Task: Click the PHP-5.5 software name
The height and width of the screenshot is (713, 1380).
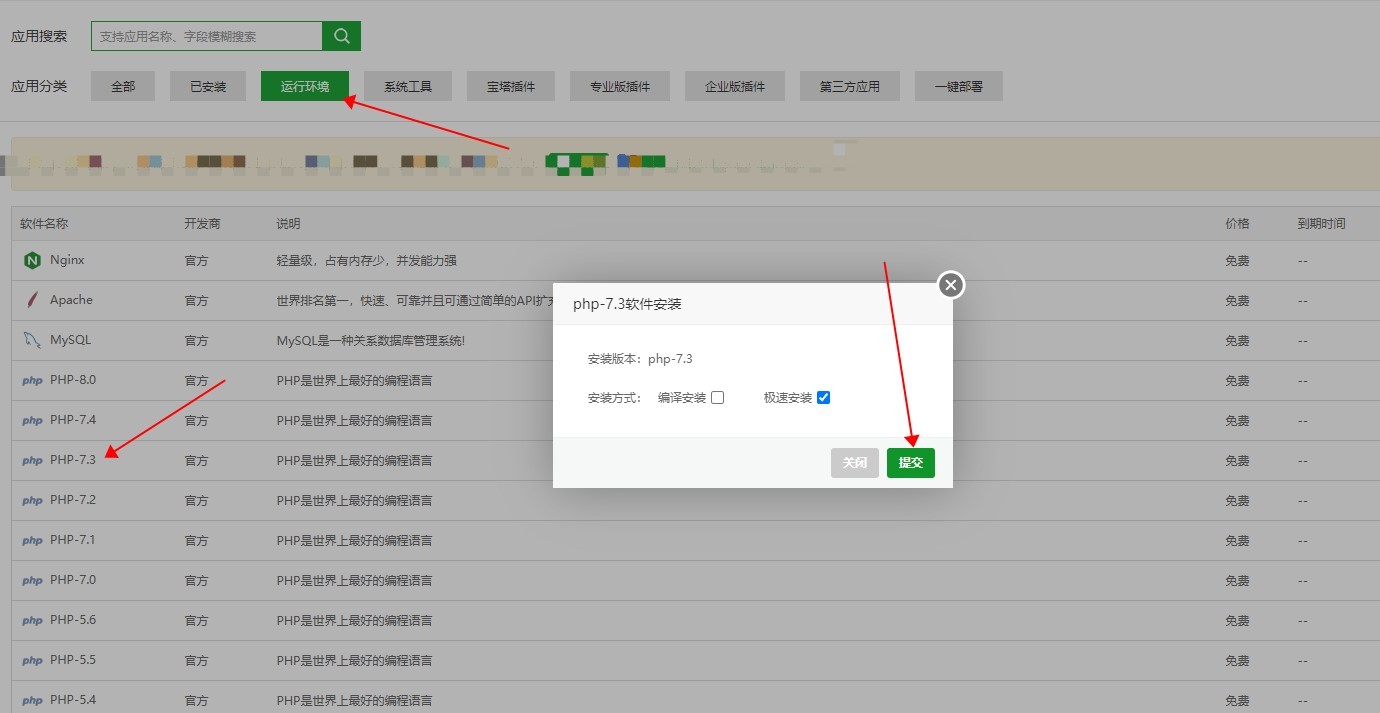Action: pos(73,660)
